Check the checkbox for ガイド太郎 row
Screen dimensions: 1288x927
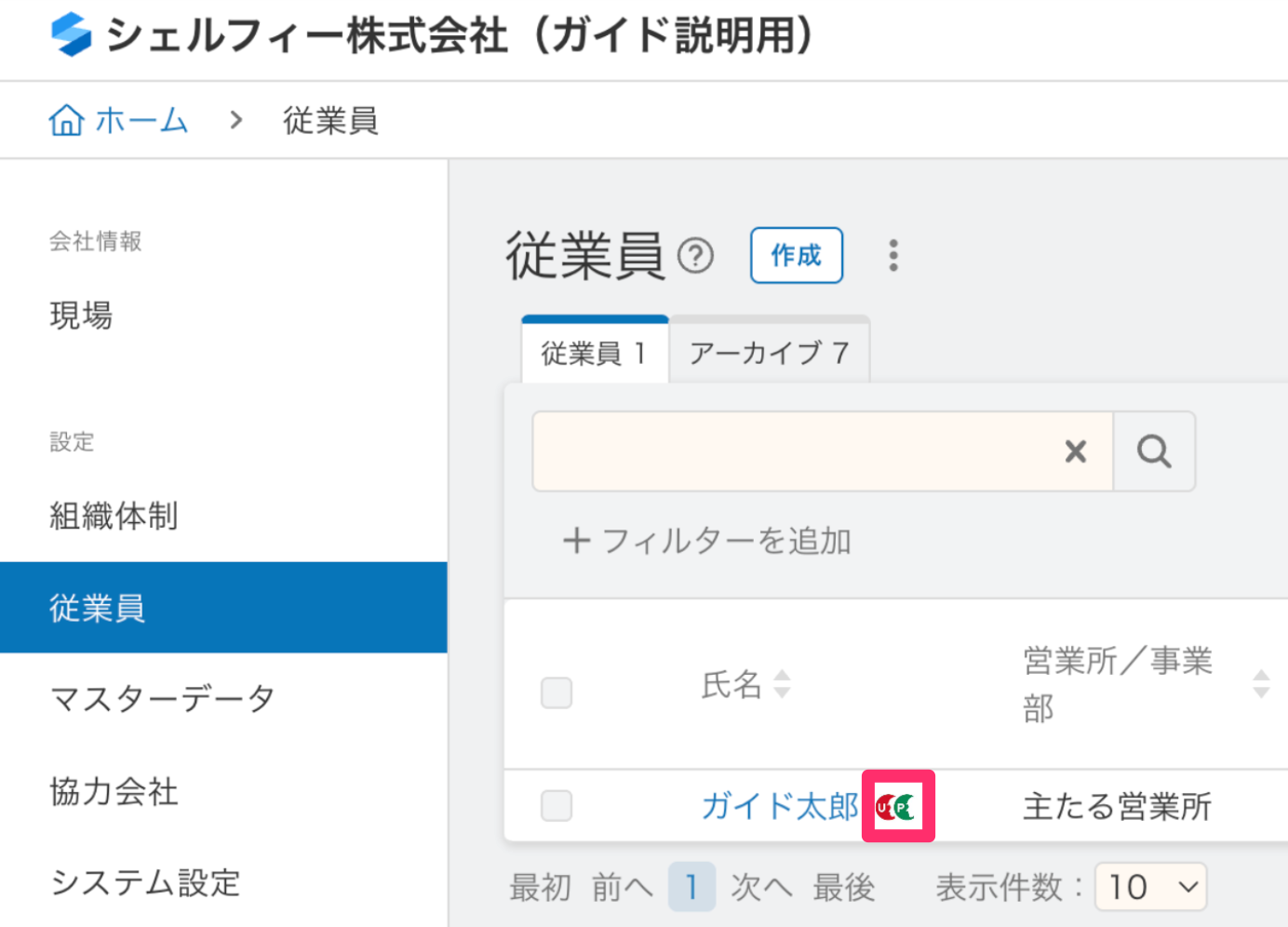pyautogui.click(x=557, y=806)
